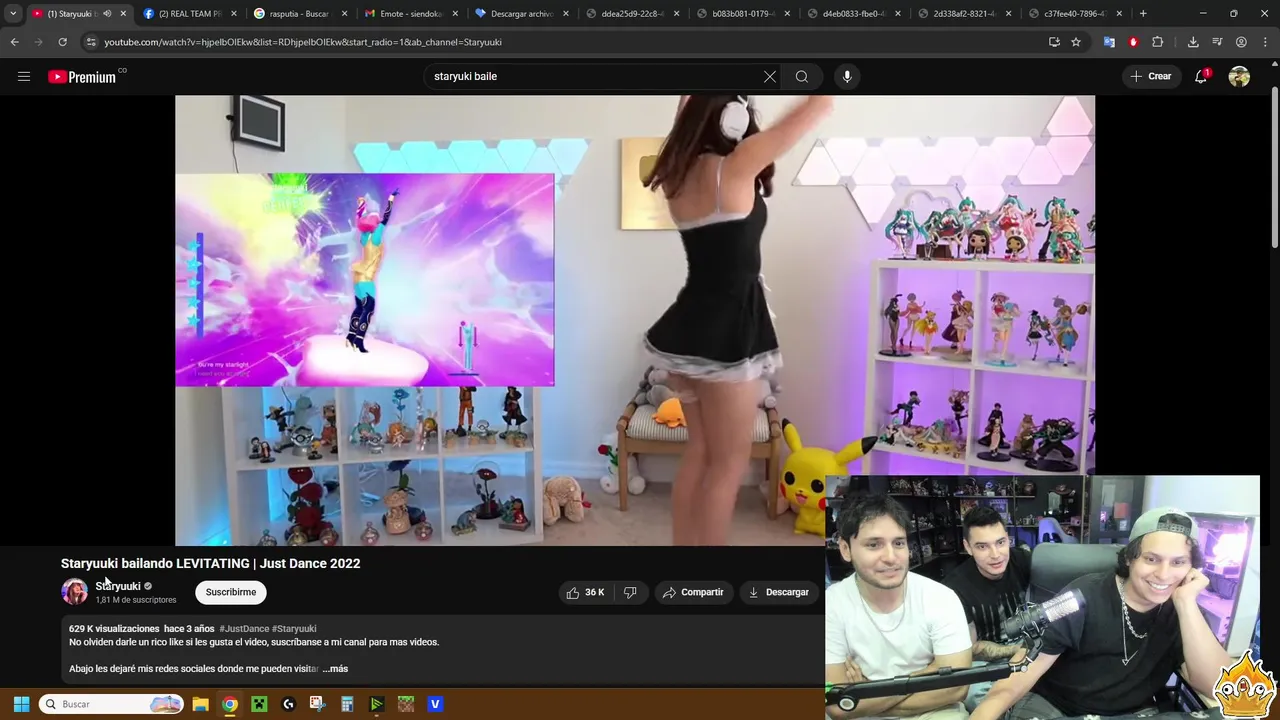Switch to the c37fee40-7896 tab
Image resolution: width=1280 pixels, height=720 pixels.
1075,14
